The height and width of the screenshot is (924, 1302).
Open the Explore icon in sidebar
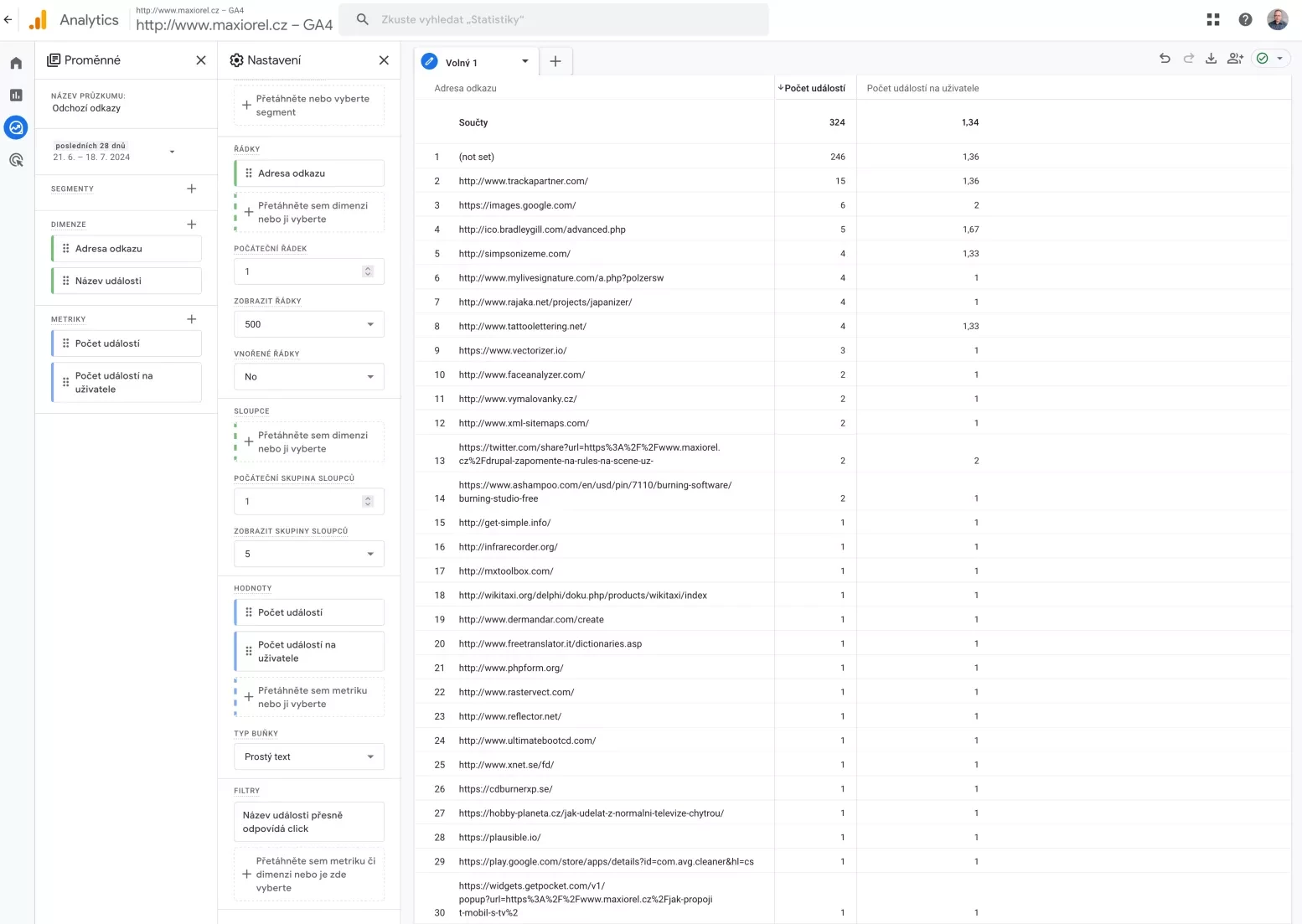pyautogui.click(x=16, y=127)
